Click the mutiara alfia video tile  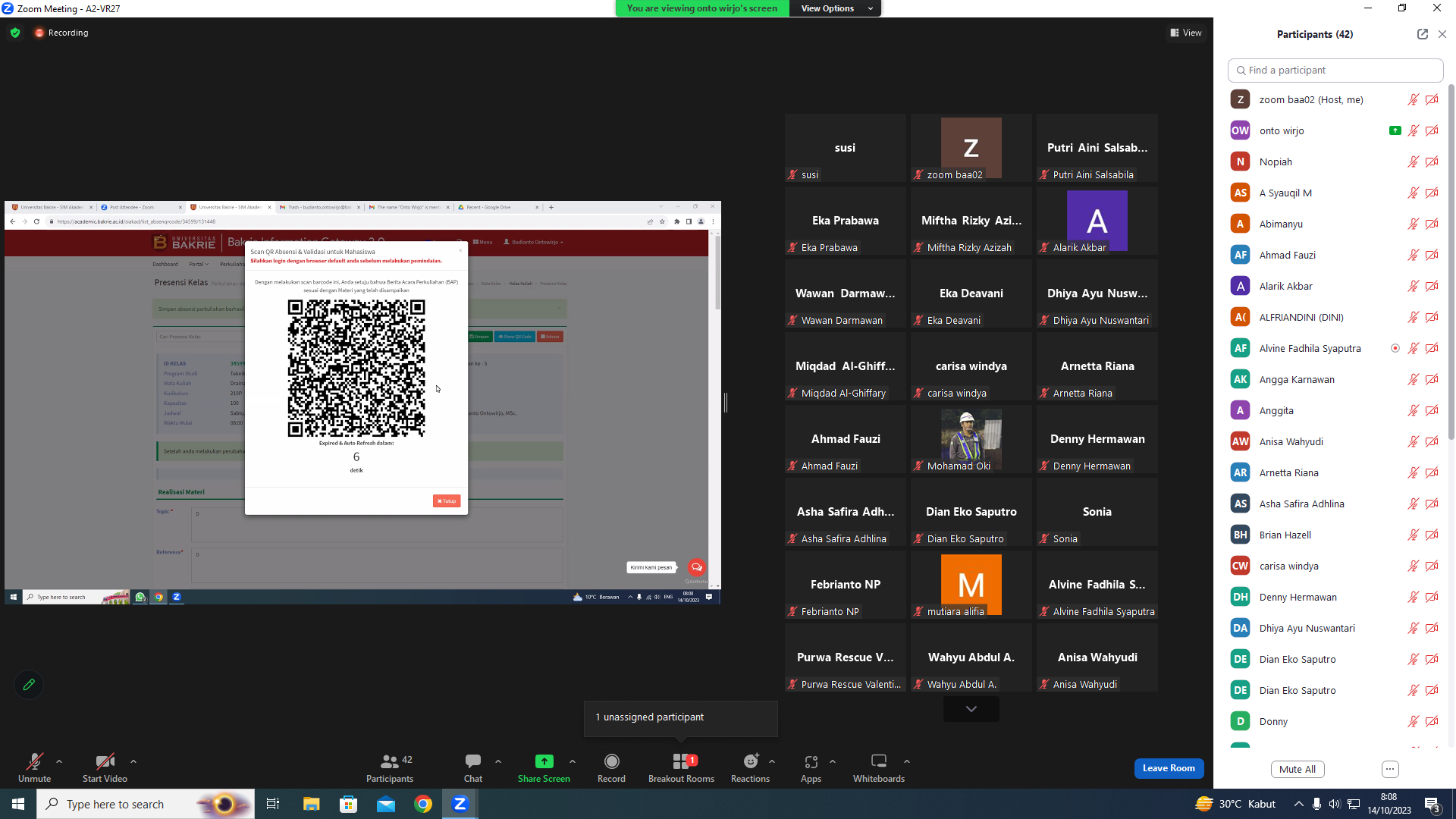pyautogui.click(x=971, y=585)
